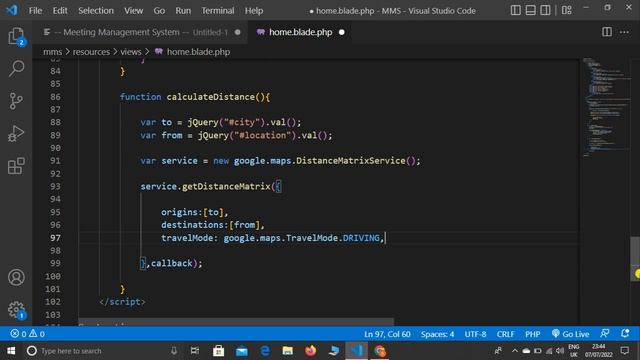Image resolution: width=640 pixels, height=360 pixels.
Task: Click line number 86 in gutter
Action: [x=55, y=97]
